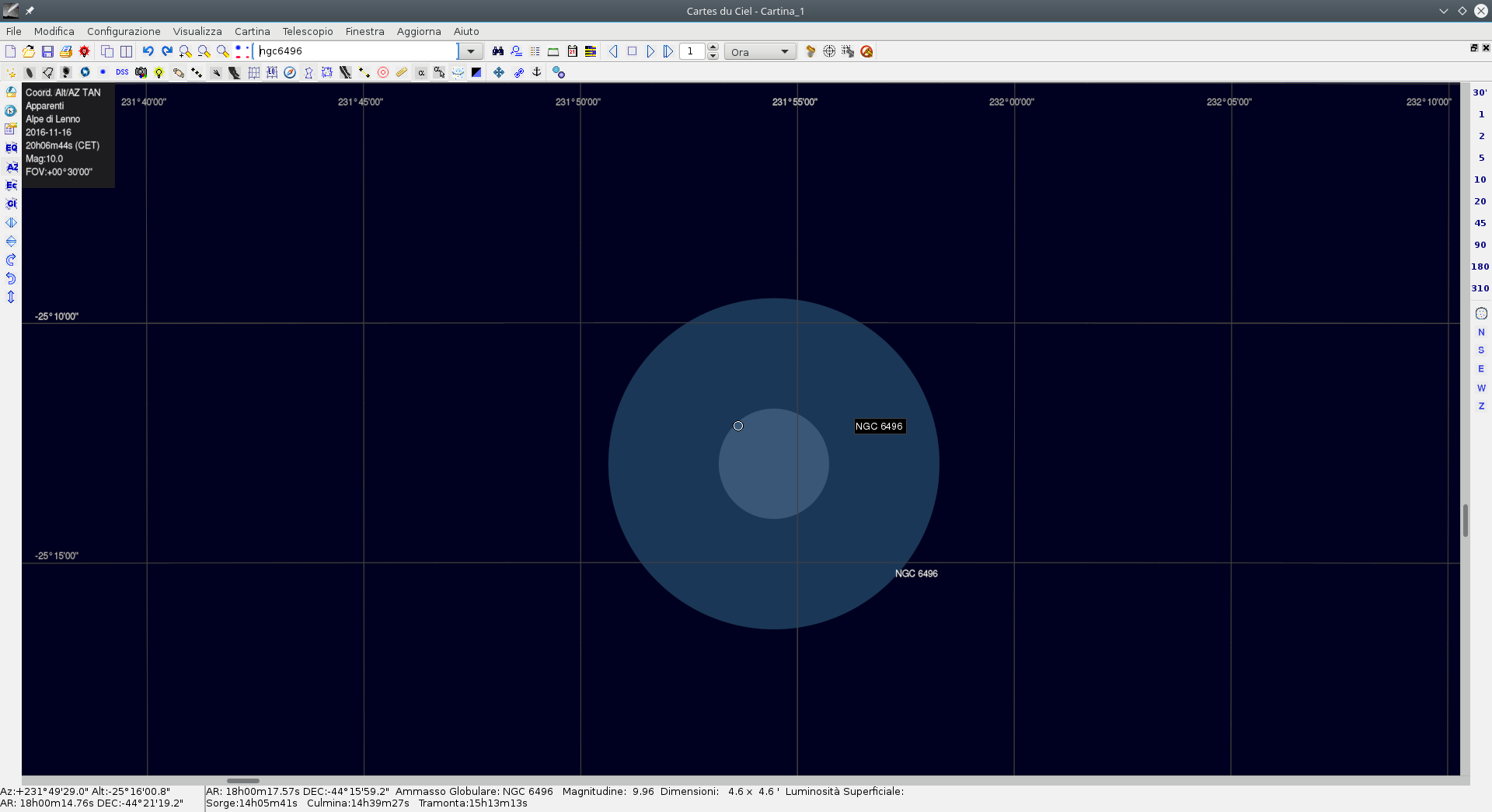
Task: Open the Ora time unit dropdown
Action: (x=760, y=52)
